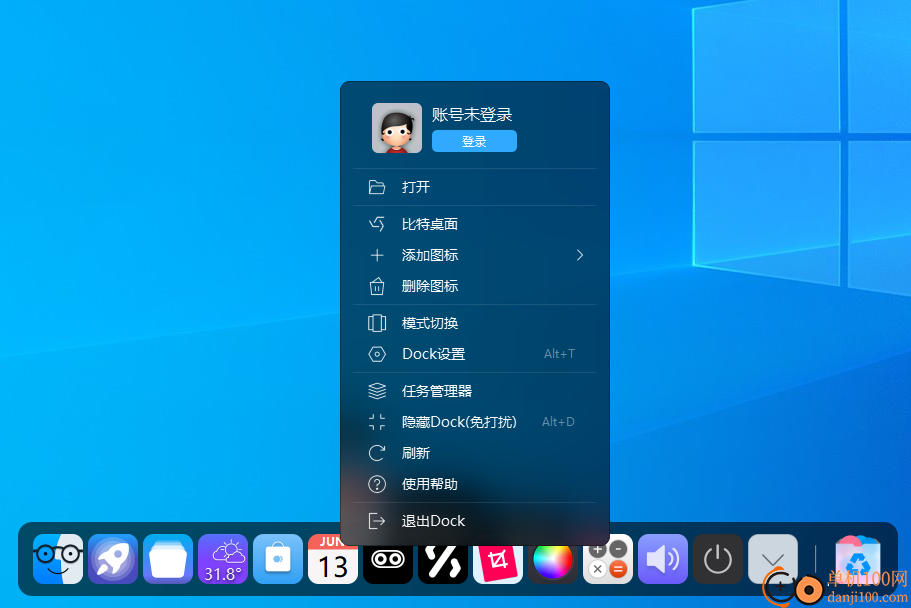Choose 比特桌面 menu entry
Viewport: 911px width, 608px height.
click(475, 224)
